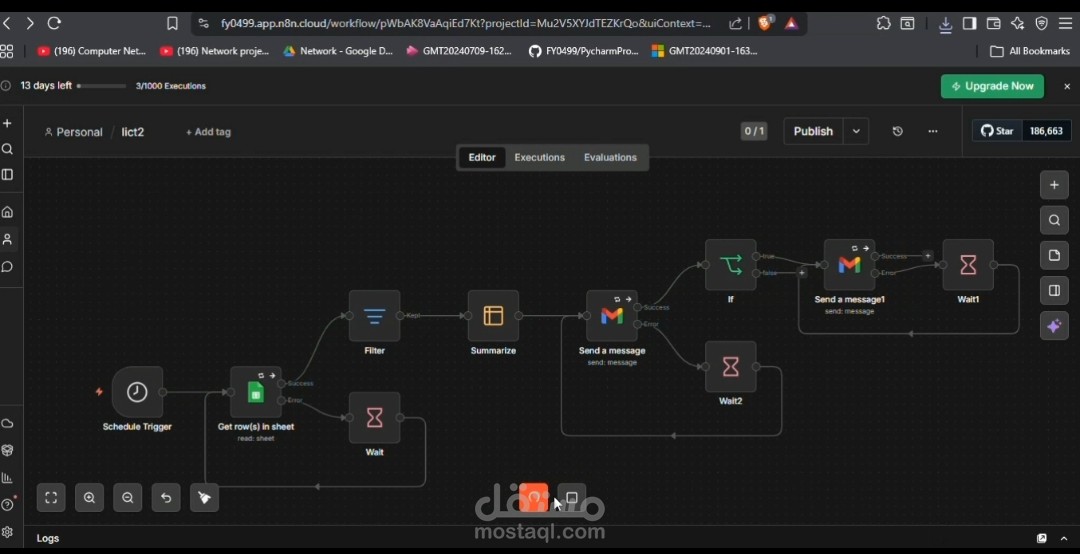Click the 3/1000 Executions text

coord(171,86)
